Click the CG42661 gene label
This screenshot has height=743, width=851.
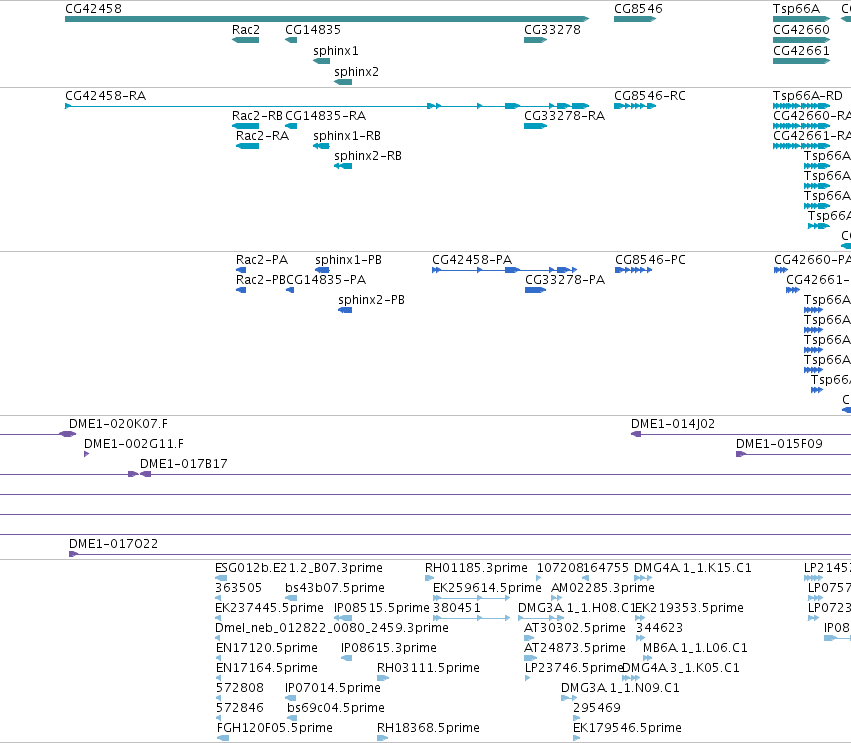(801, 51)
